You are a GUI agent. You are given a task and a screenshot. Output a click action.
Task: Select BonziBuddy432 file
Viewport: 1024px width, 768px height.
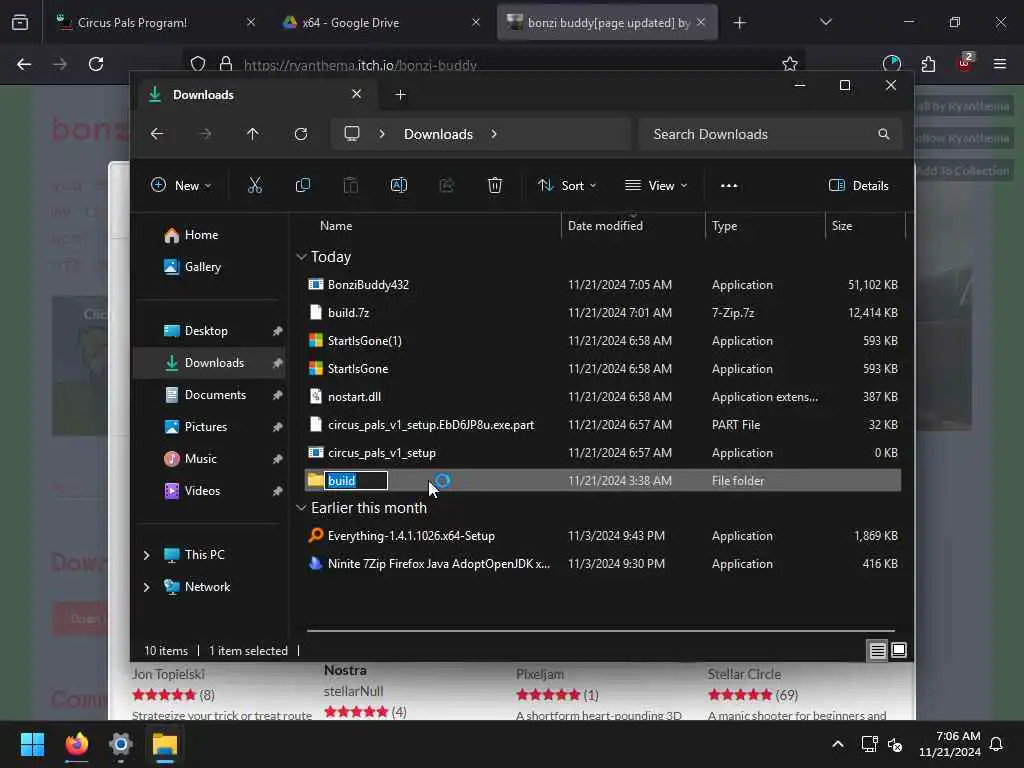point(603,285)
